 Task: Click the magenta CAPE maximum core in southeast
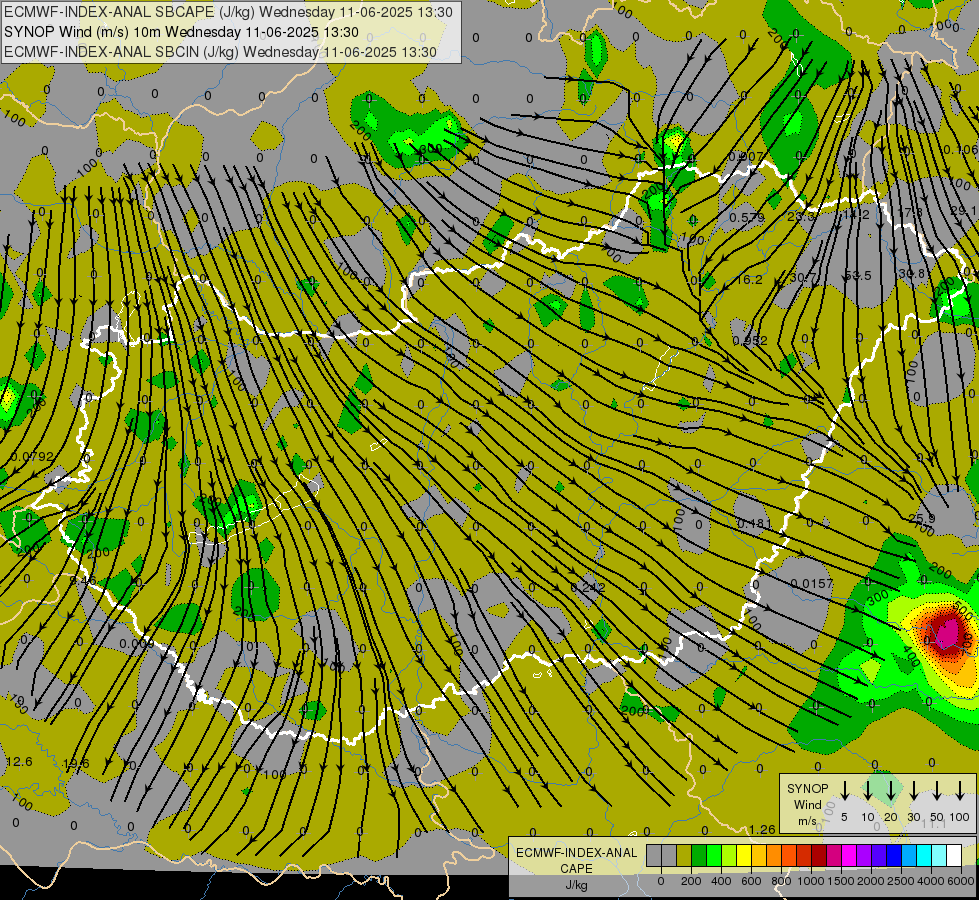click(x=947, y=633)
